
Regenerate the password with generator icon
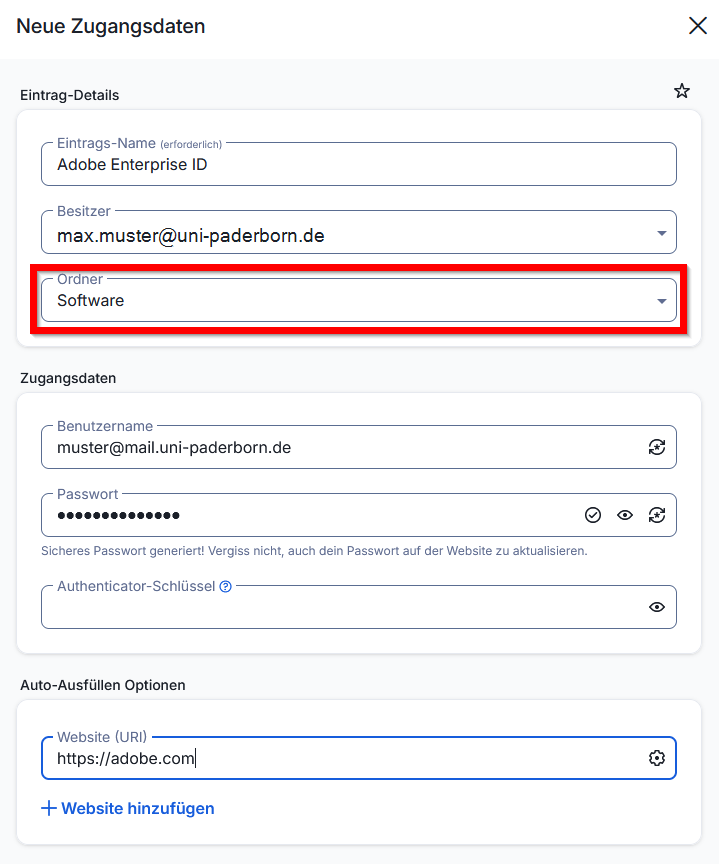(x=657, y=515)
